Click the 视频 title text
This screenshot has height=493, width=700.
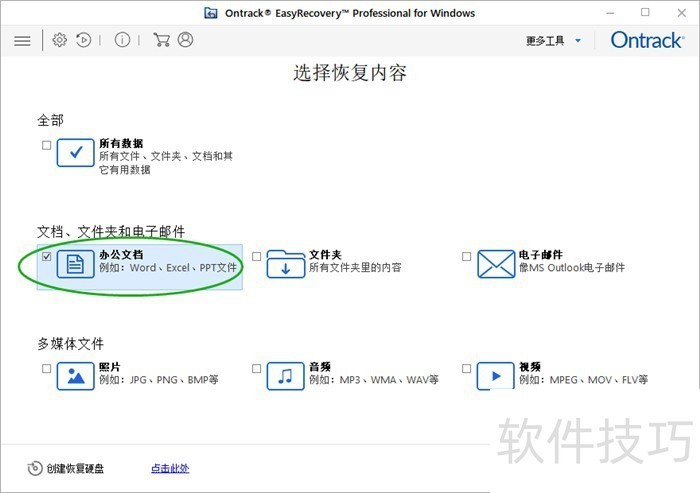pos(530,367)
